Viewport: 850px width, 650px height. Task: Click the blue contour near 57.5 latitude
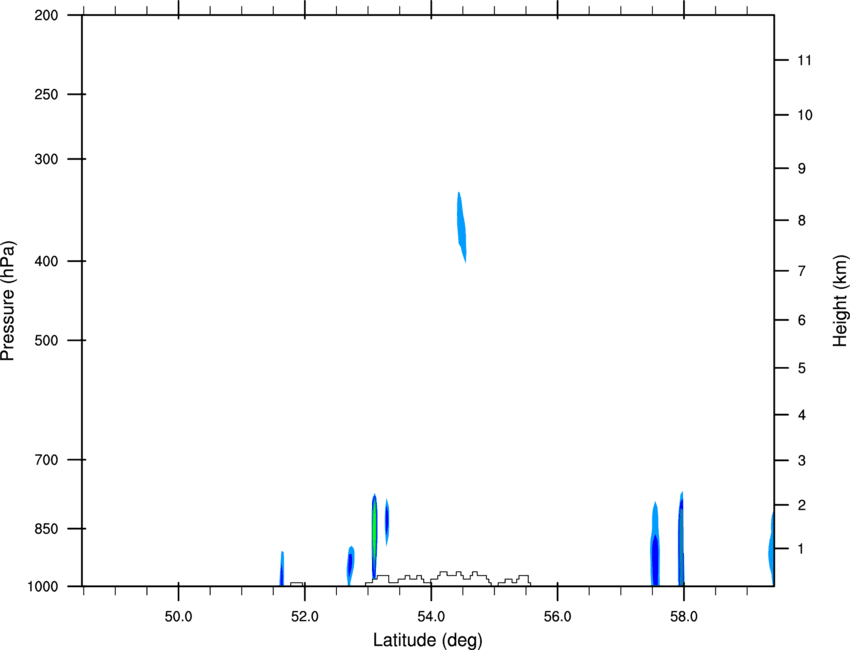click(x=655, y=544)
